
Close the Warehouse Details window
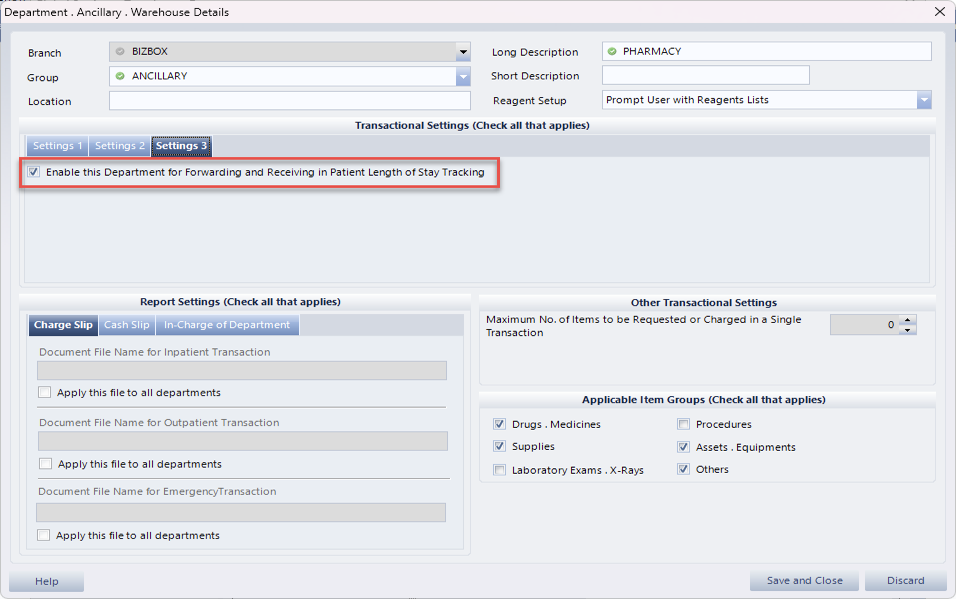pyautogui.click(x=939, y=12)
